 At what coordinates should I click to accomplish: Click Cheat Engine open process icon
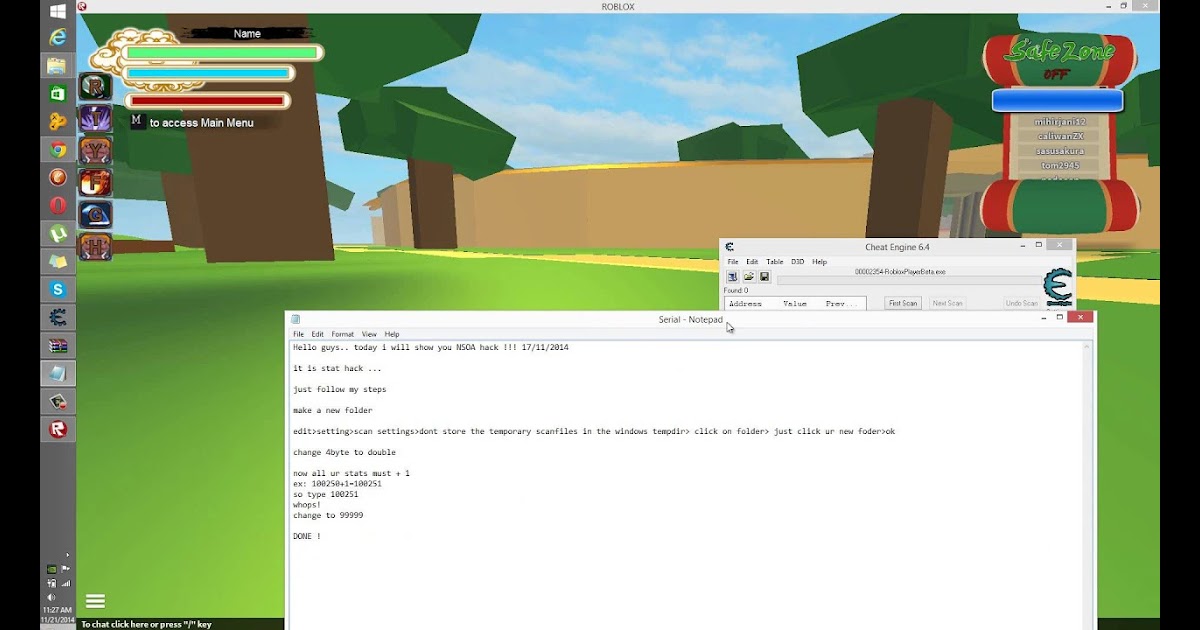pyautogui.click(x=732, y=276)
